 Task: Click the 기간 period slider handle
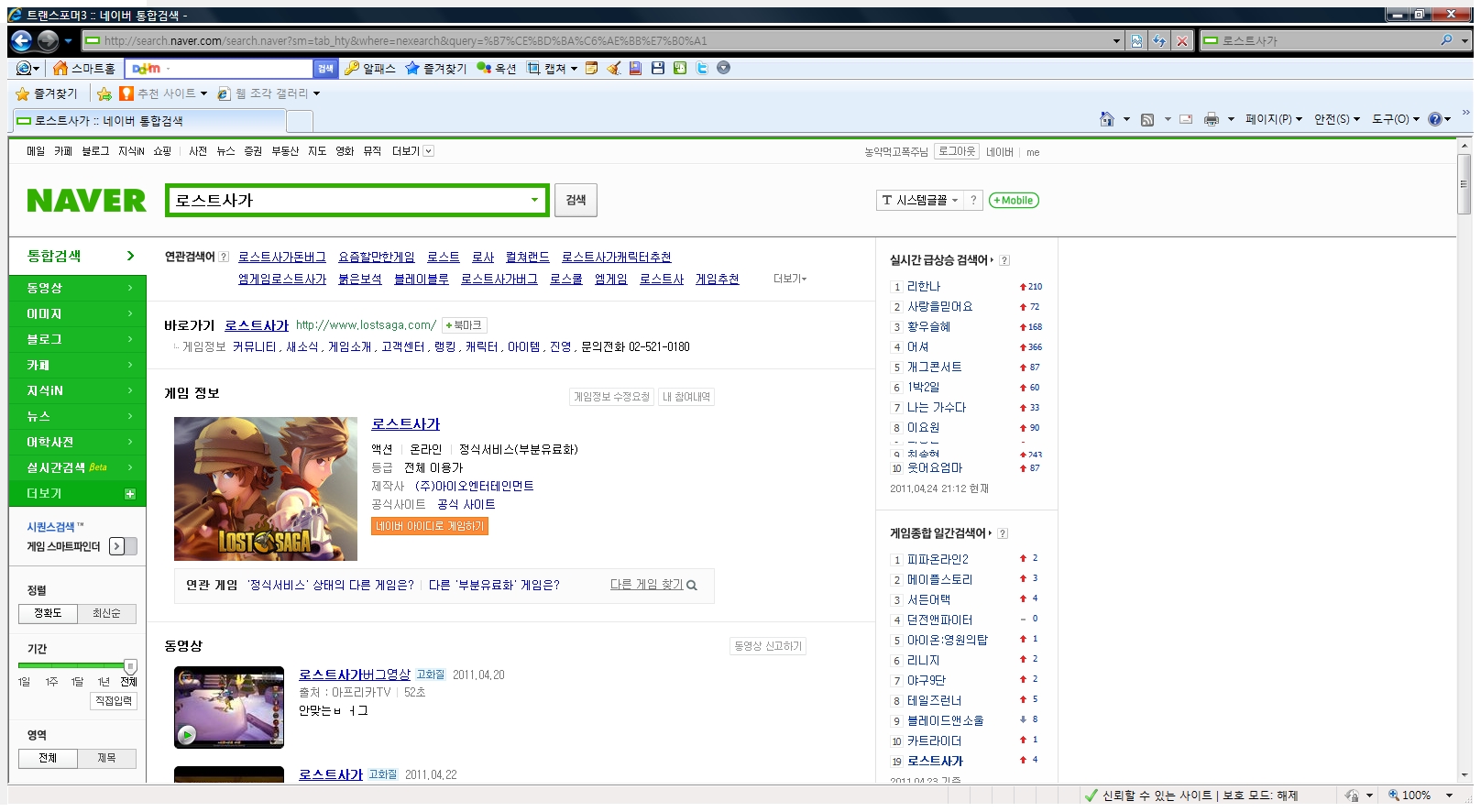130,666
